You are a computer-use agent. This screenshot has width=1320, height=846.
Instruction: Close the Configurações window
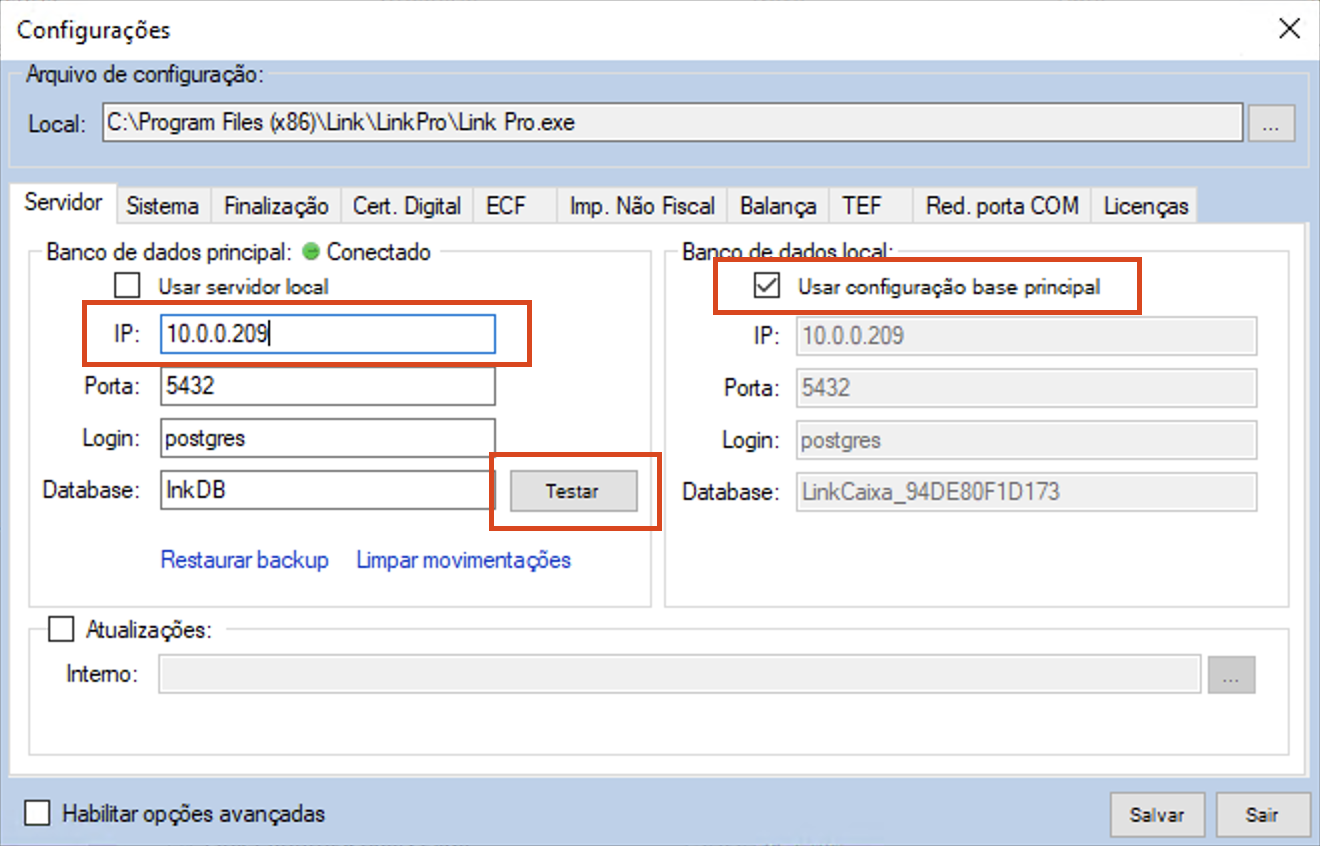(x=1290, y=29)
